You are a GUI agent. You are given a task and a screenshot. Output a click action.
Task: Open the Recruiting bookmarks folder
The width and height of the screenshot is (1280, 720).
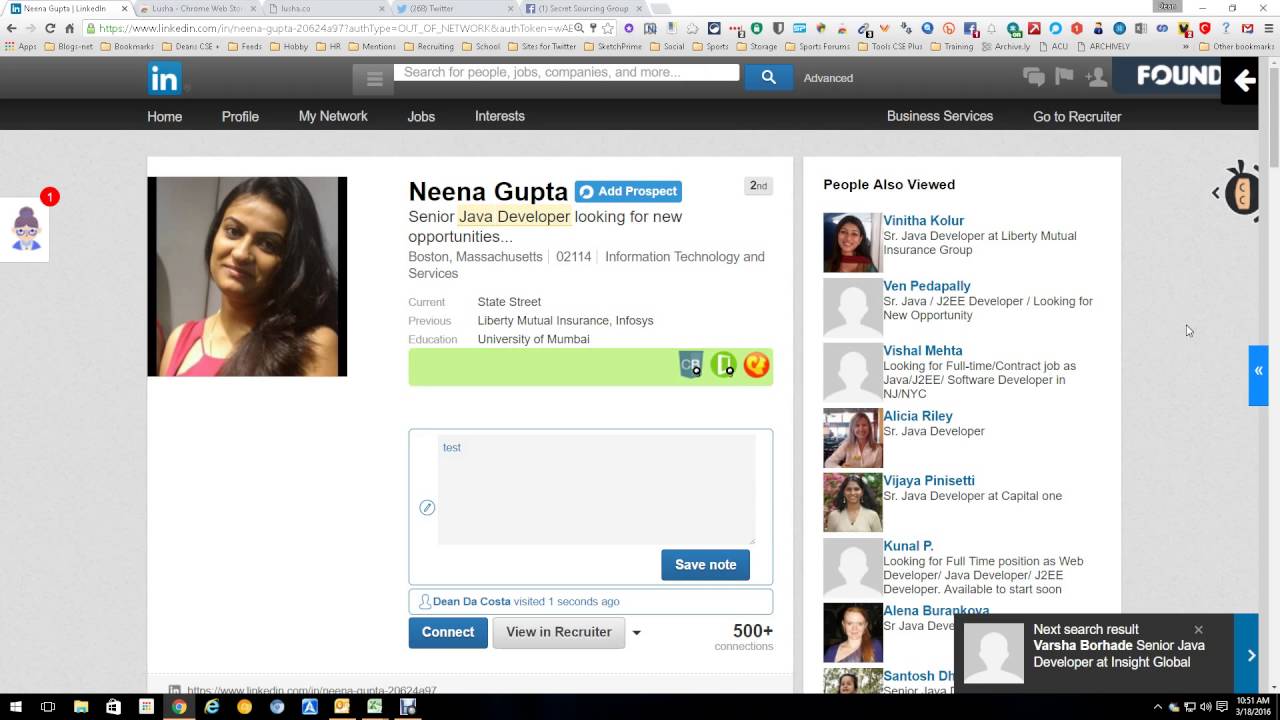428,46
